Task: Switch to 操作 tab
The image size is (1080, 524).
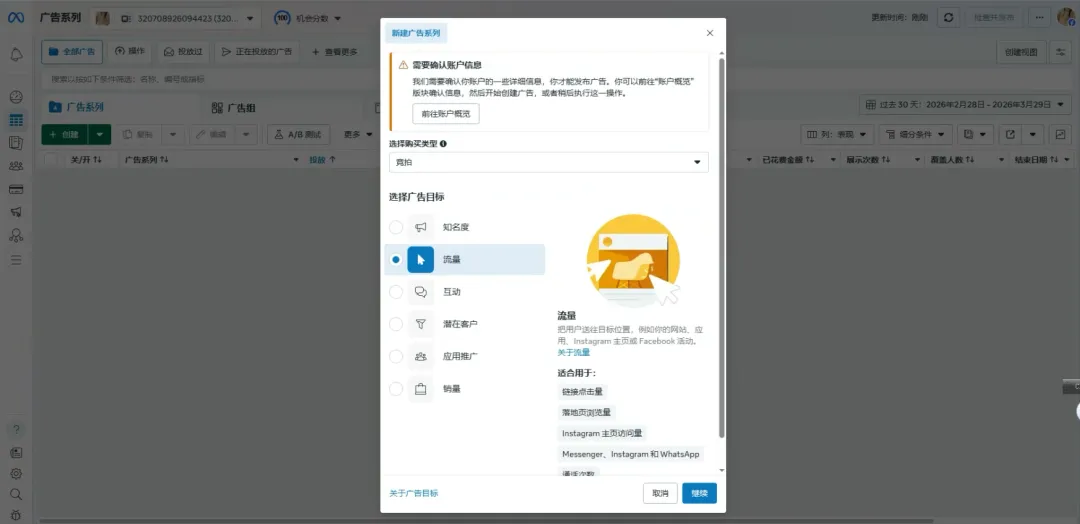Action: (129, 52)
